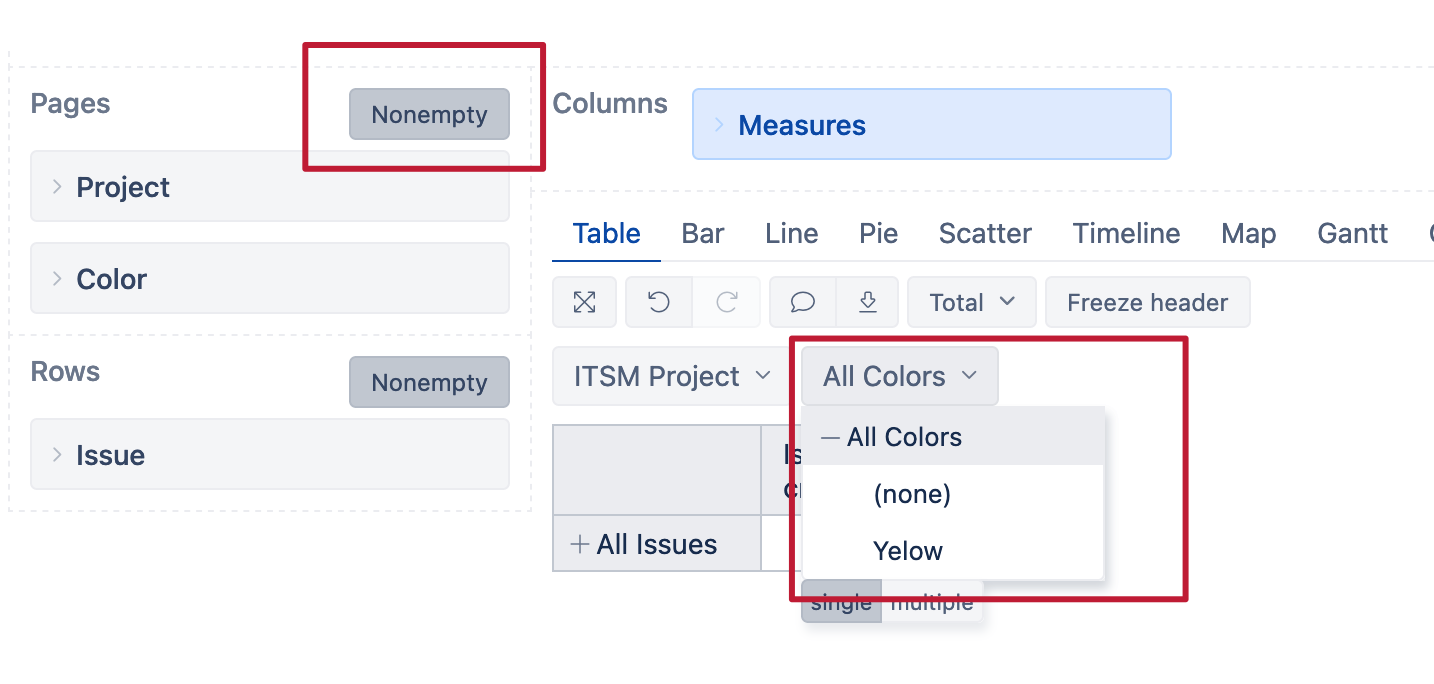Expand All Issues with plus icon
Viewport: 1434px width, 684px height.
(x=579, y=544)
